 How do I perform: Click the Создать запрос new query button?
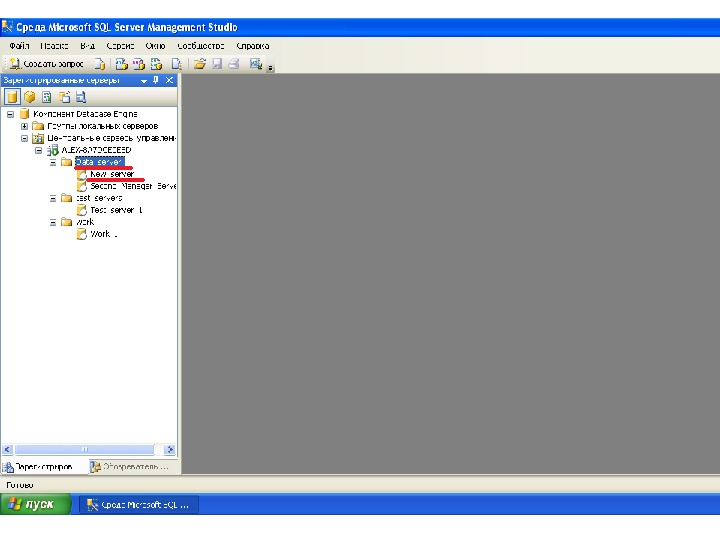[x=47, y=64]
